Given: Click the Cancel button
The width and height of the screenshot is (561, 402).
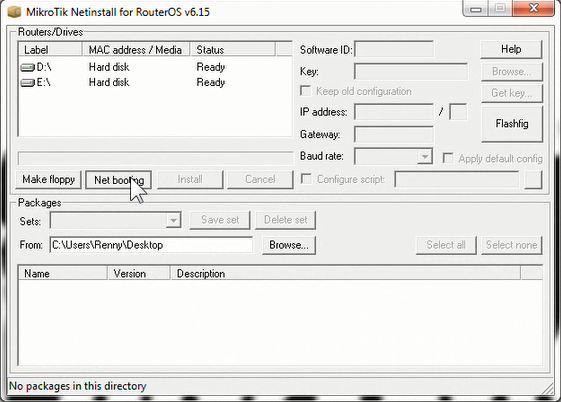Looking at the screenshot, I should (x=260, y=180).
